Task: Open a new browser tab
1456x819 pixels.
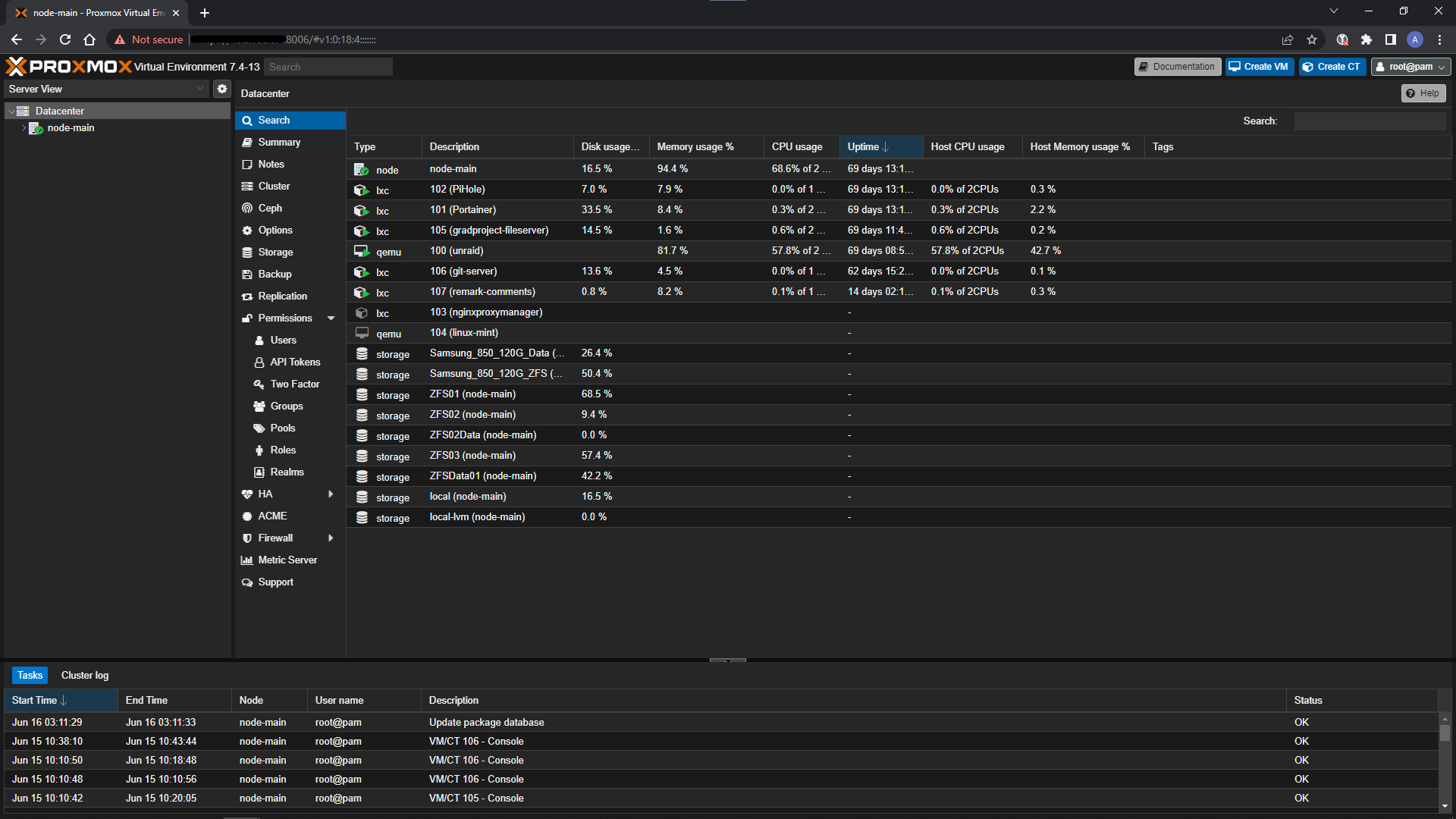Action: [x=205, y=13]
